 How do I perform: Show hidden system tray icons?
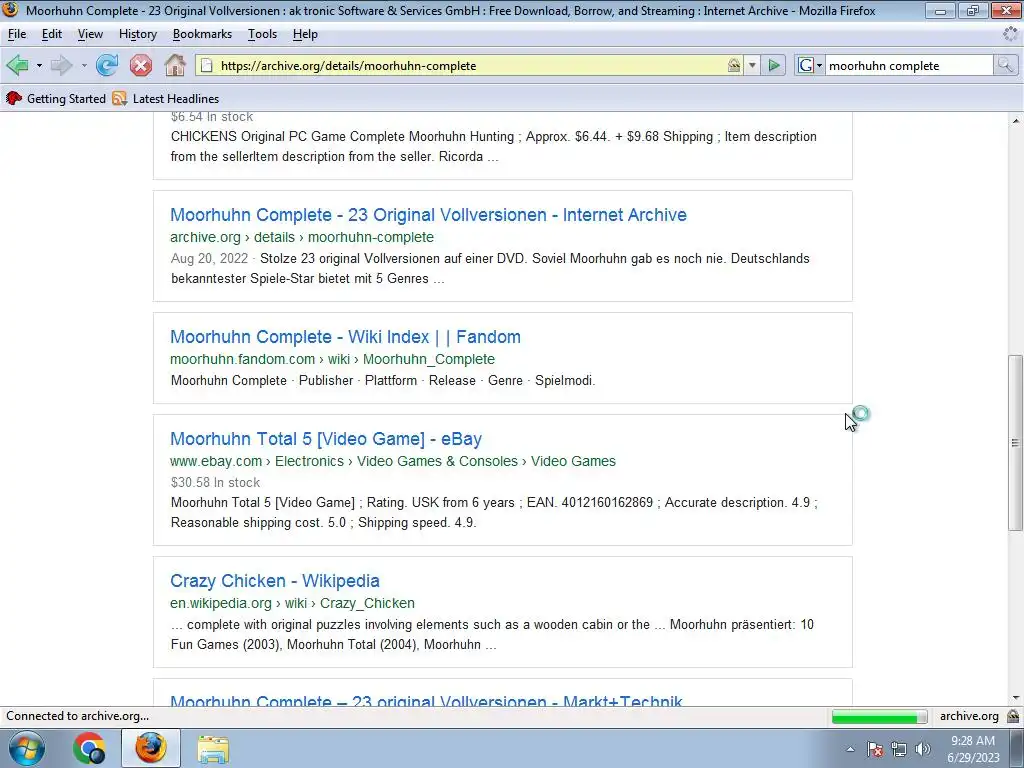coord(850,749)
